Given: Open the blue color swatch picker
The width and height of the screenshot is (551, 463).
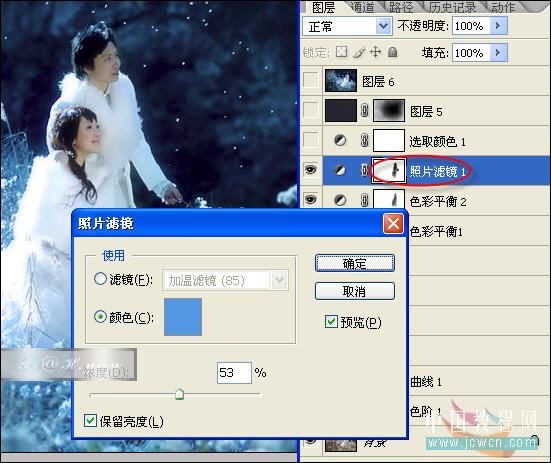Looking at the screenshot, I should pyautogui.click(x=183, y=317).
